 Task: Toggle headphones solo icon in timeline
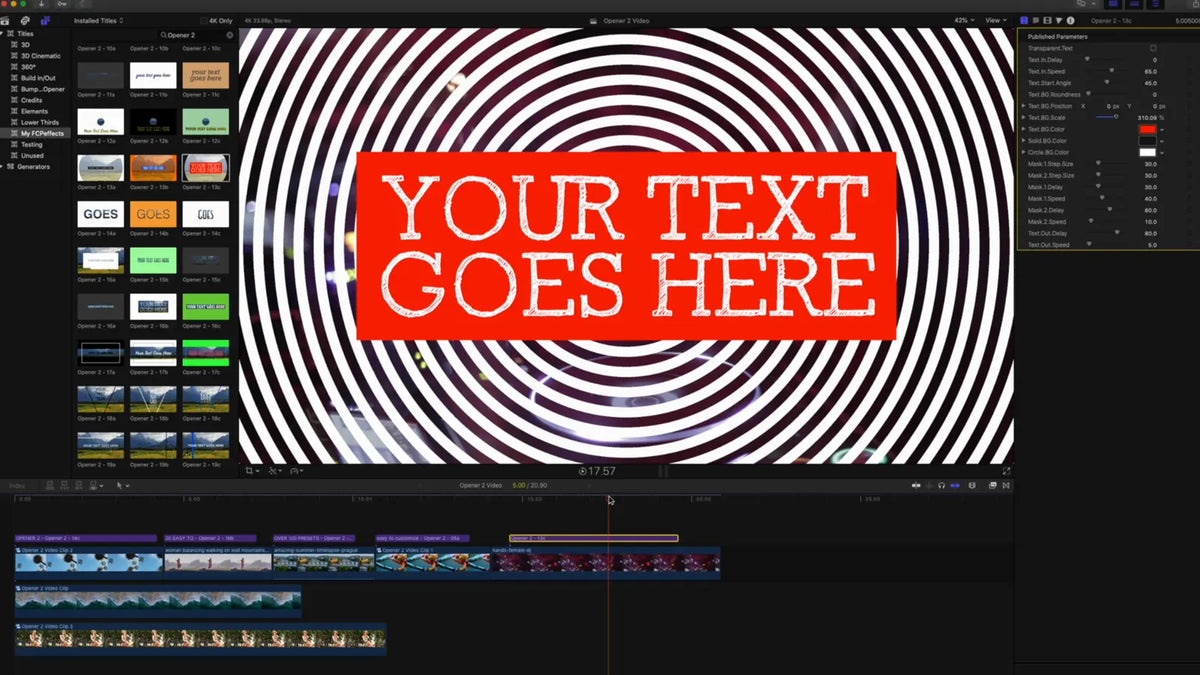[x=941, y=486]
